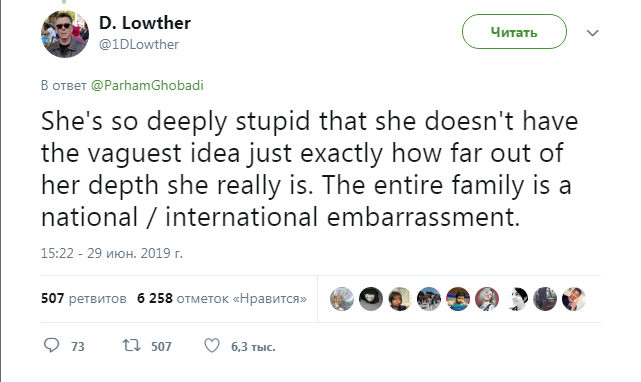
Task: View the 6 258 отметок «Нравится» list
Action: point(222,298)
